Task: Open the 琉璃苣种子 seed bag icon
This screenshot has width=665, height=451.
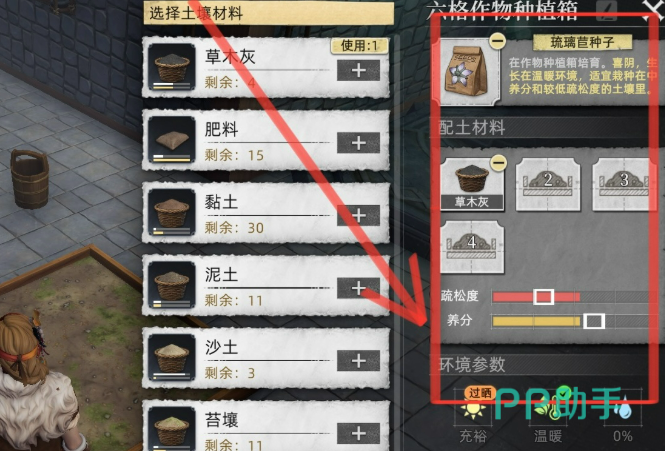Action: 466,71
